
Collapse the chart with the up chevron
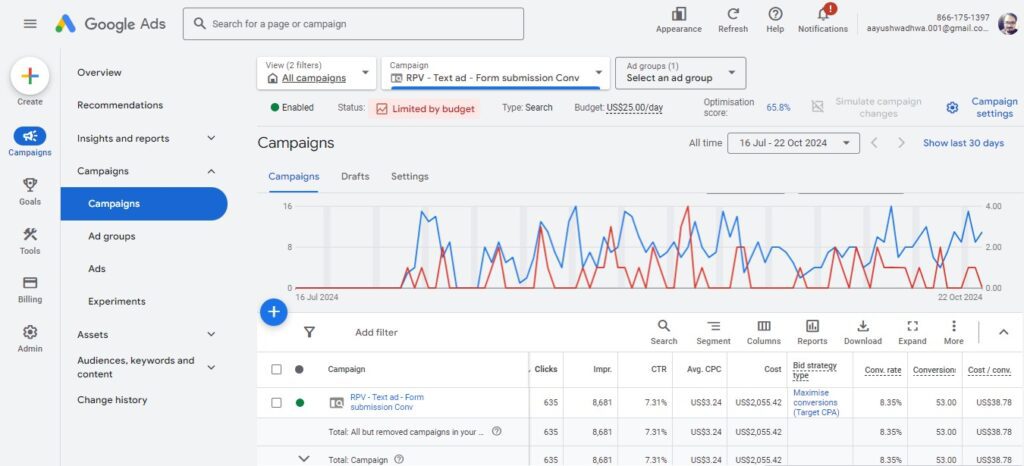coord(1003,332)
